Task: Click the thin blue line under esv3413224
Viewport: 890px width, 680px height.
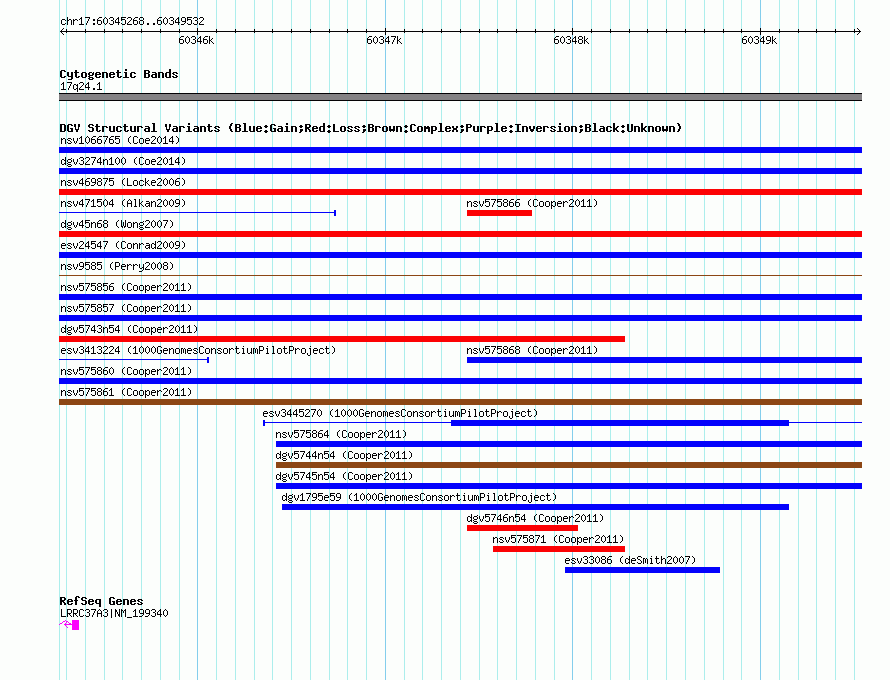Action: click(134, 360)
